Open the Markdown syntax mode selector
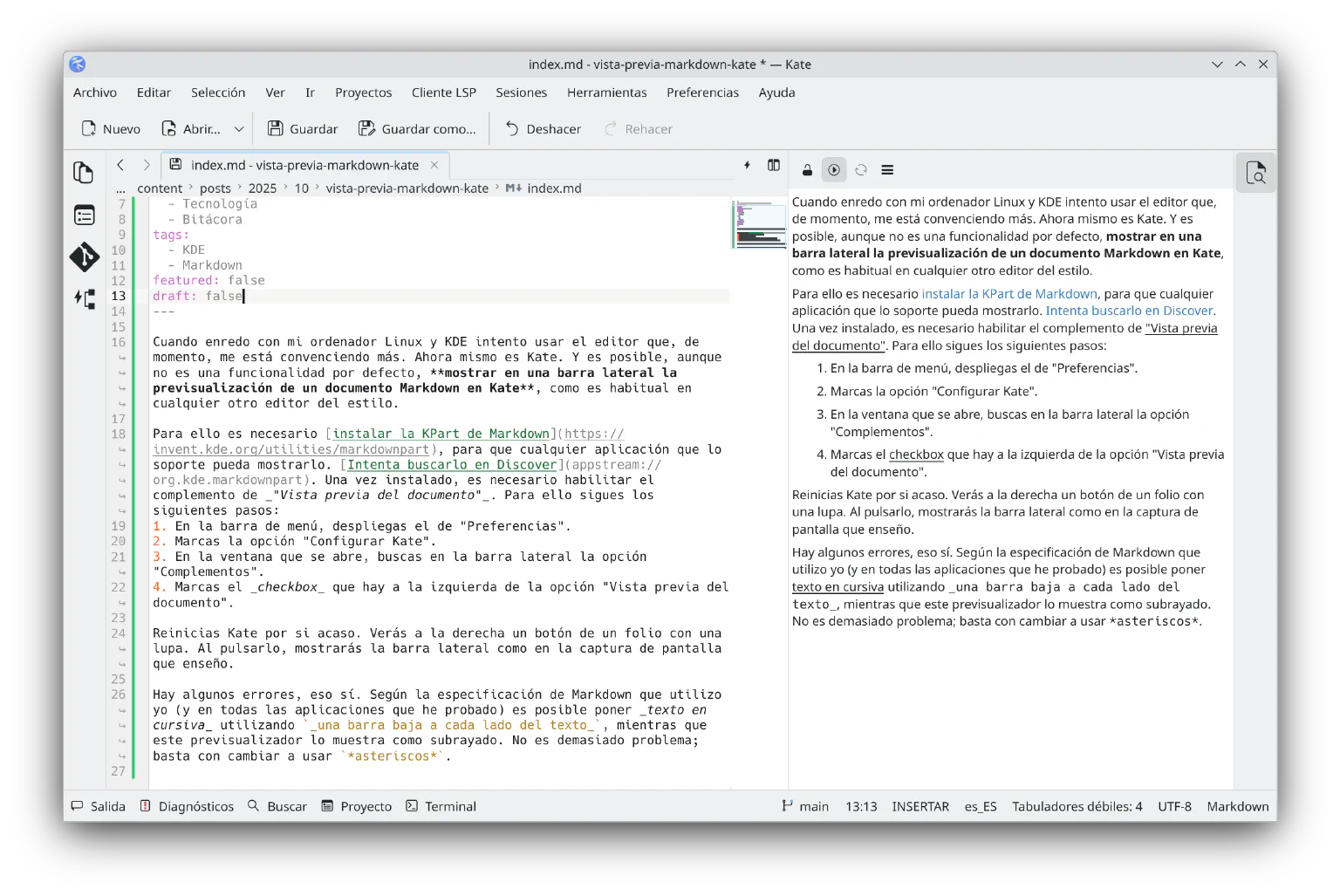Viewport: 1340px width, 896px height. click(1237, 806)
